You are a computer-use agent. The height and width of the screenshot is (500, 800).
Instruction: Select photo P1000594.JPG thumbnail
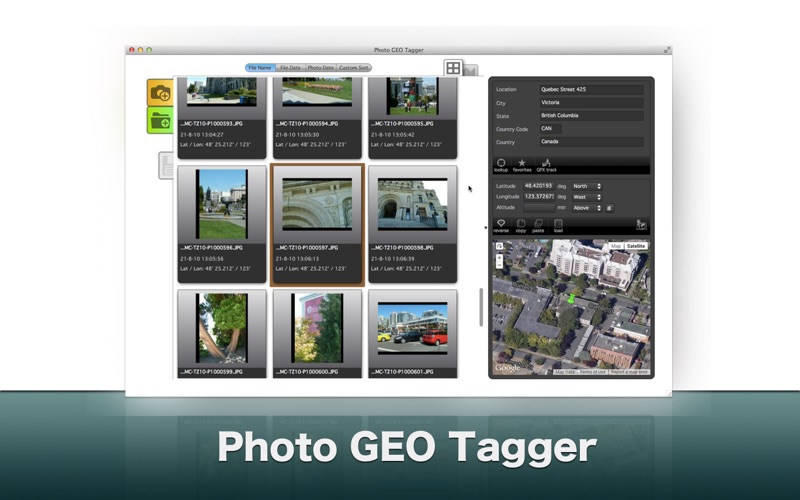click(x=317, y=92)
